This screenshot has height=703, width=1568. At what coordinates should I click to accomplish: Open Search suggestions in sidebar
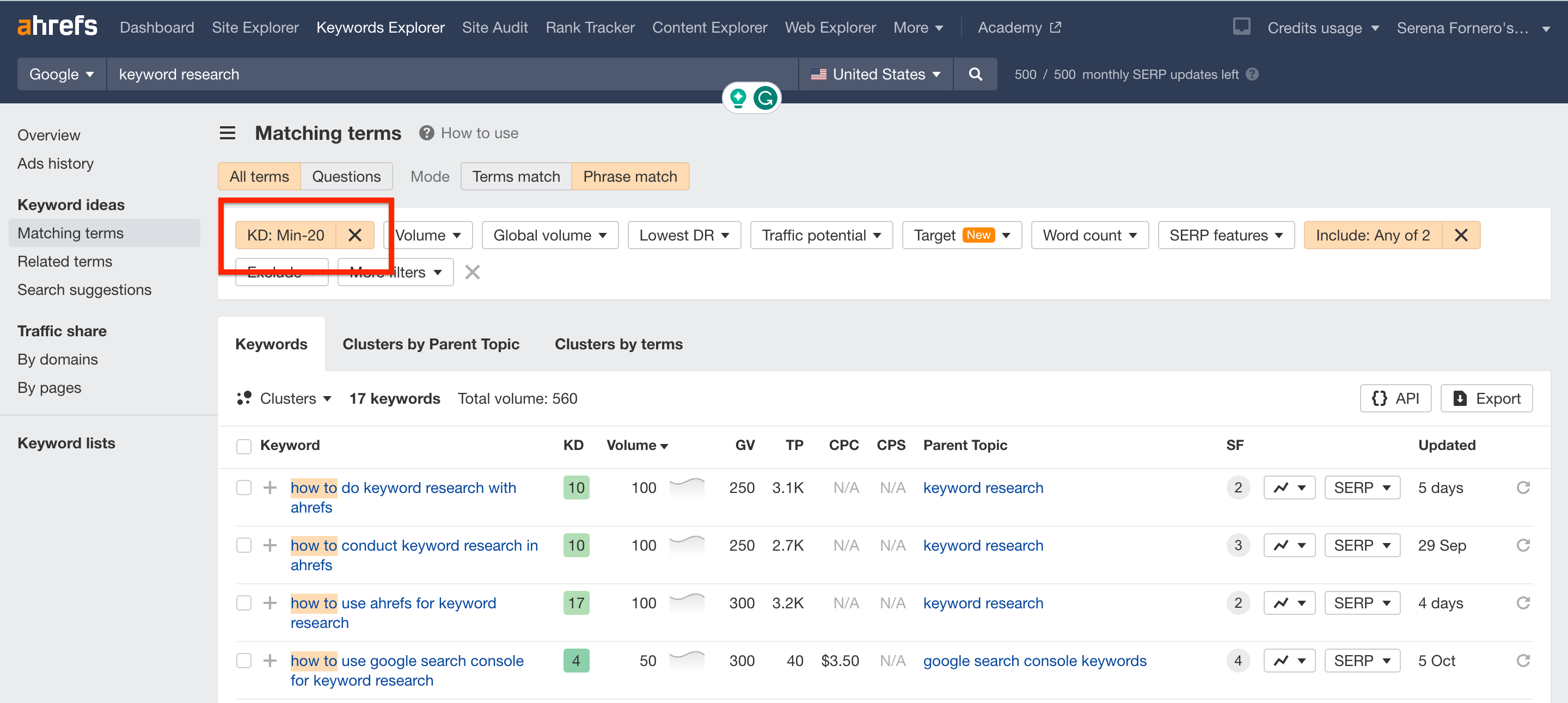84,289
